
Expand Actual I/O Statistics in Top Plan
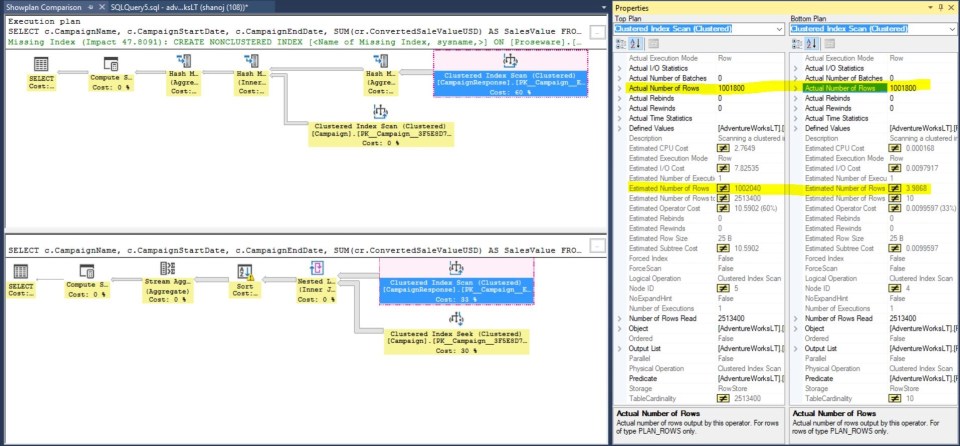(620, 68)
